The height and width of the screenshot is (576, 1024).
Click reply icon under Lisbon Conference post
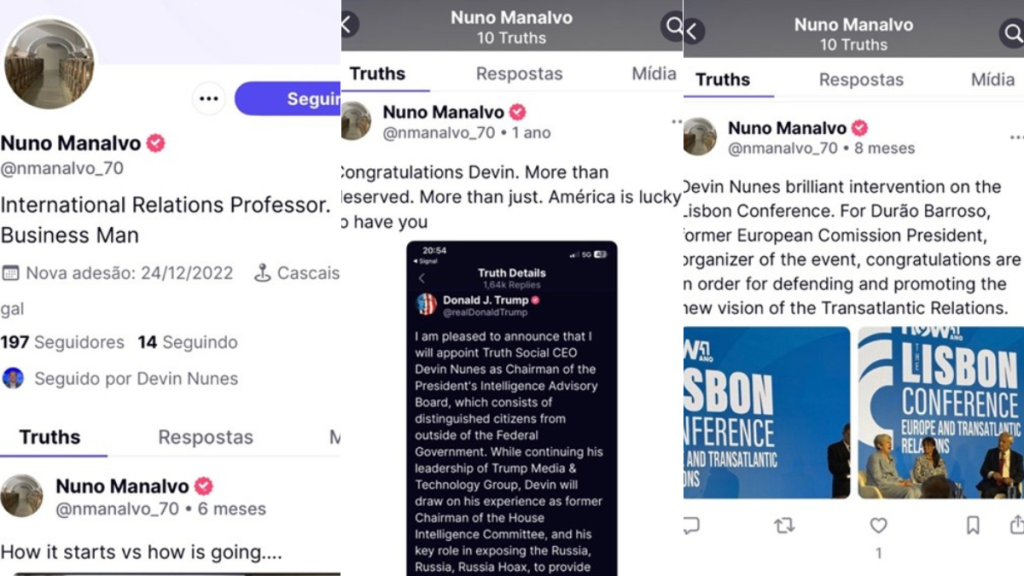tap(691, 524)
